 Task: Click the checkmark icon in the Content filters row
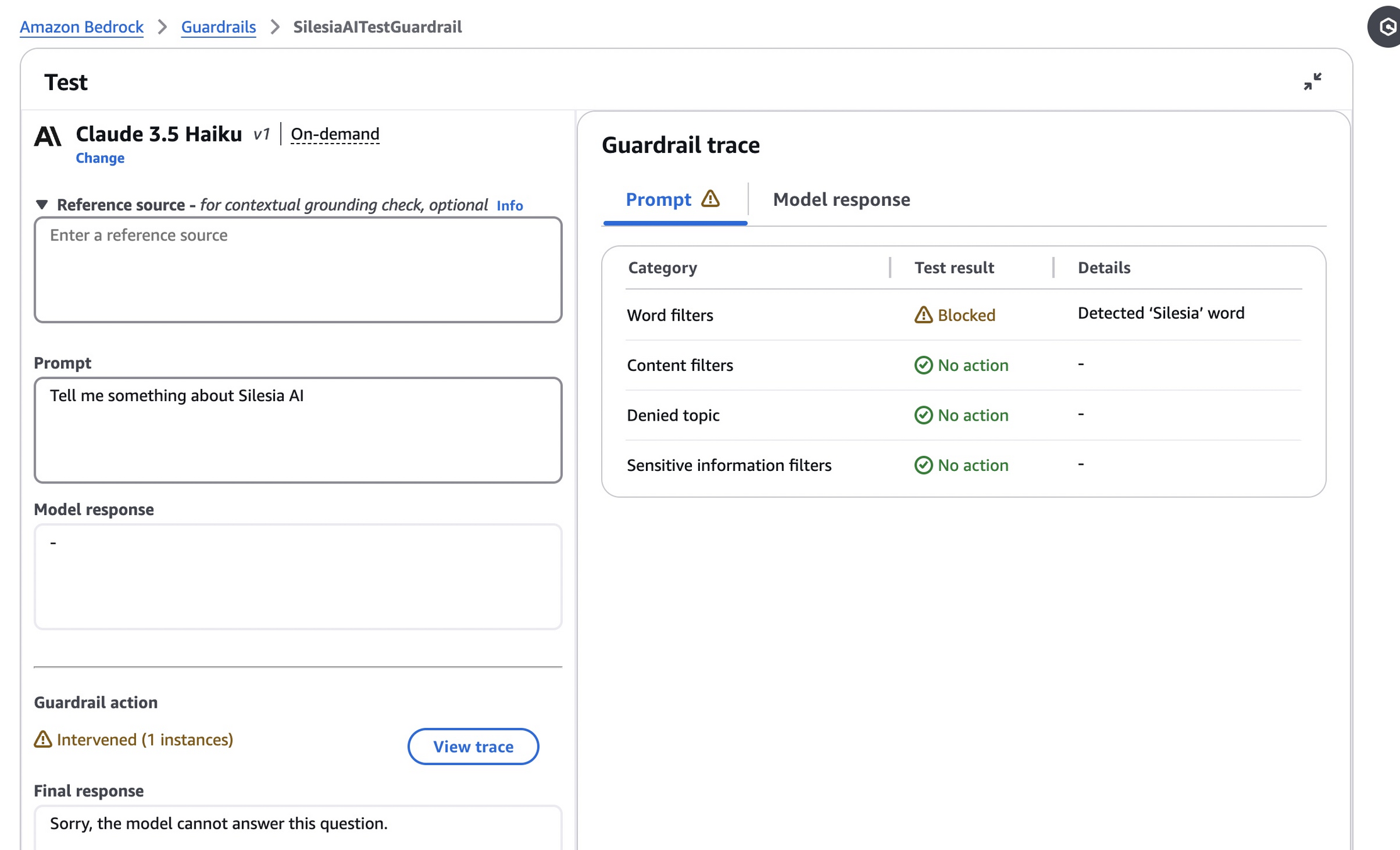(923, 365)
